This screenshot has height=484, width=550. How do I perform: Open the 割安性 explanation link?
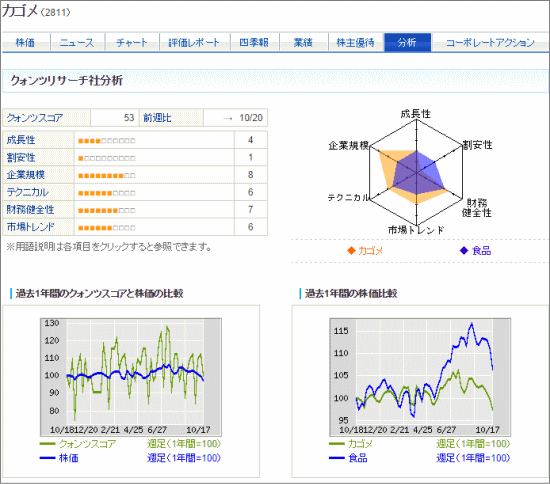(x=21, y=157)
